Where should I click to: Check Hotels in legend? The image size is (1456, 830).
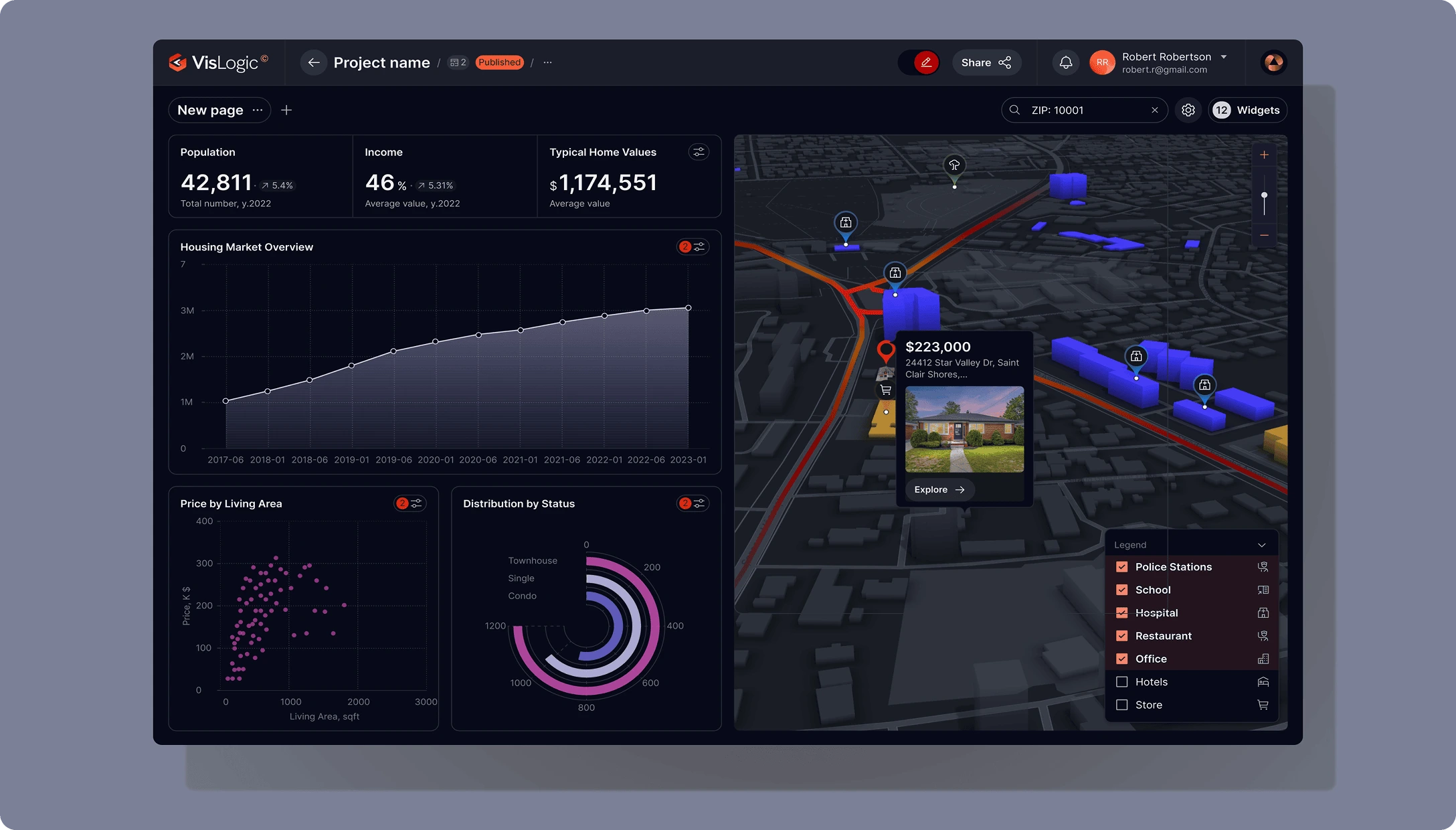1122,682
